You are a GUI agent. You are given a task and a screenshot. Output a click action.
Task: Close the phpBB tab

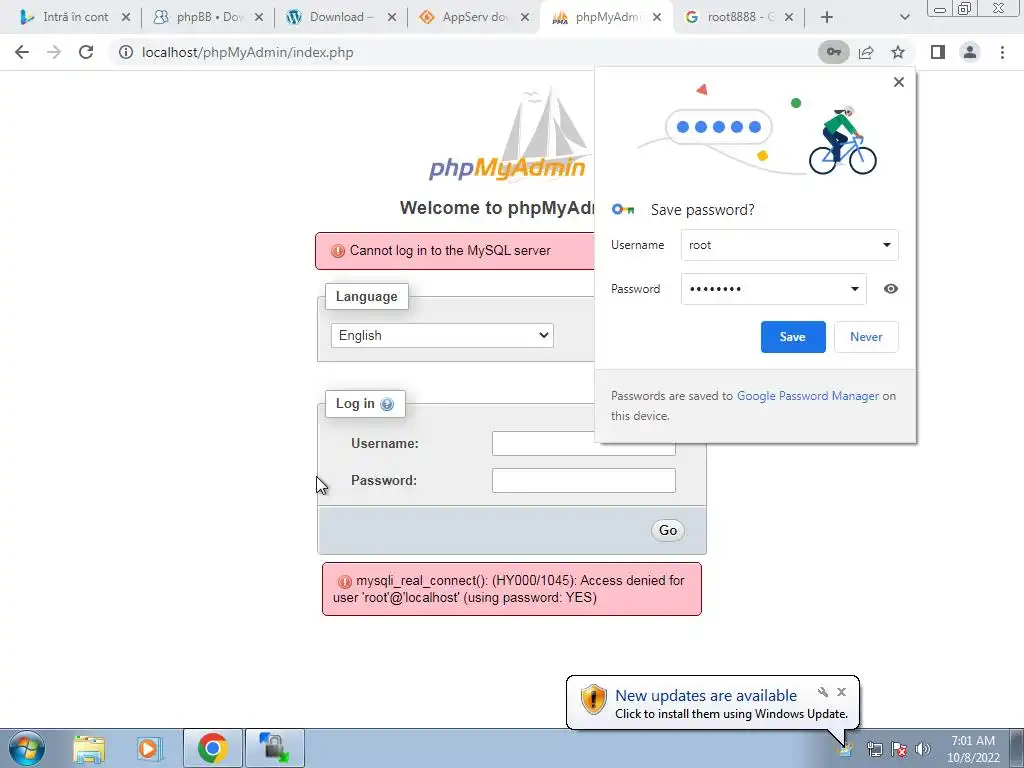(259, 18)
